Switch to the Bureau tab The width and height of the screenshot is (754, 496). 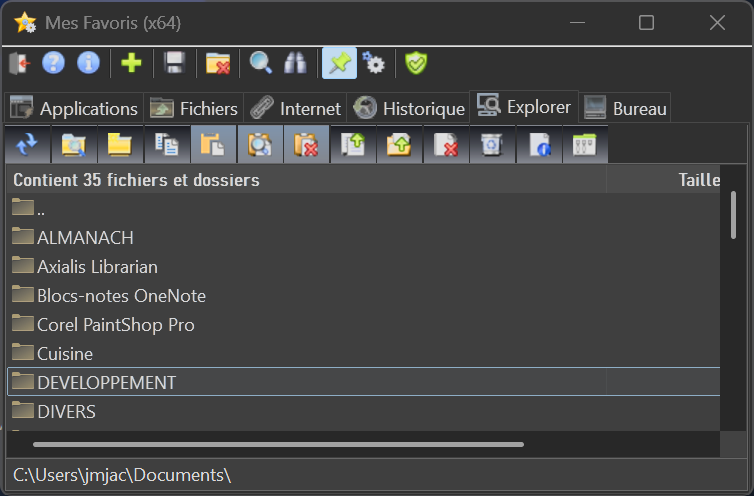tap(626, 108)
